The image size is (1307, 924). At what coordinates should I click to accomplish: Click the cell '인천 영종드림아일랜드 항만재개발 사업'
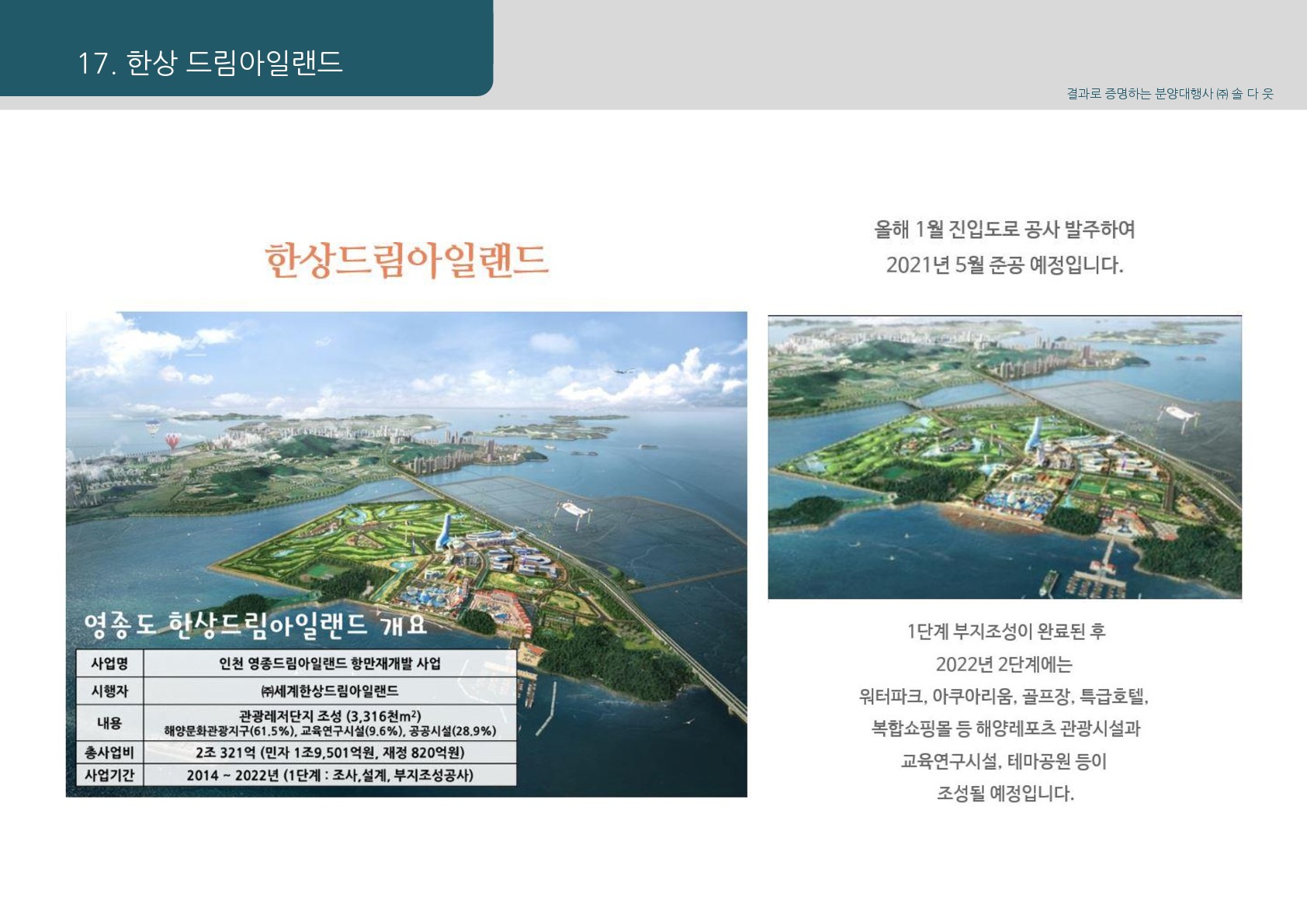click(x=330, y=663)
